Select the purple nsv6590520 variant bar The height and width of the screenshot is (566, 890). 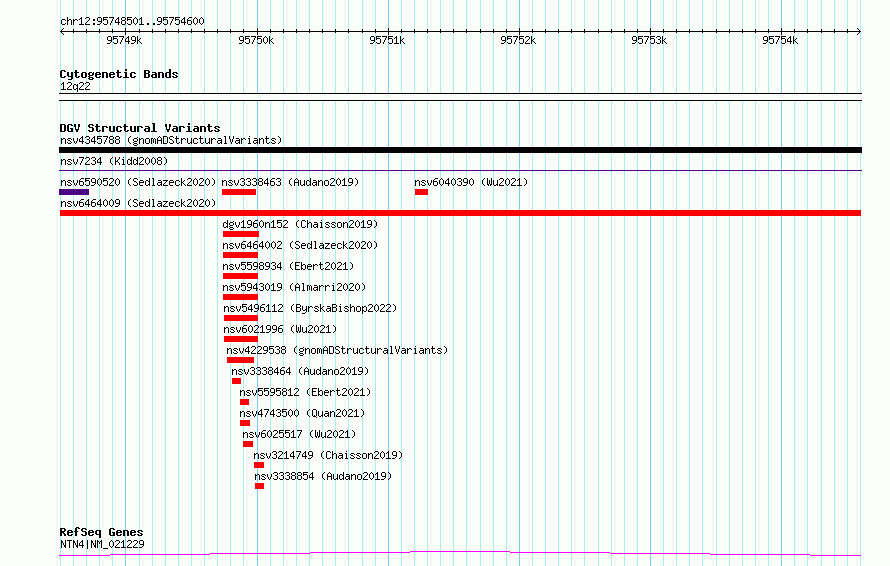point(74,192)
